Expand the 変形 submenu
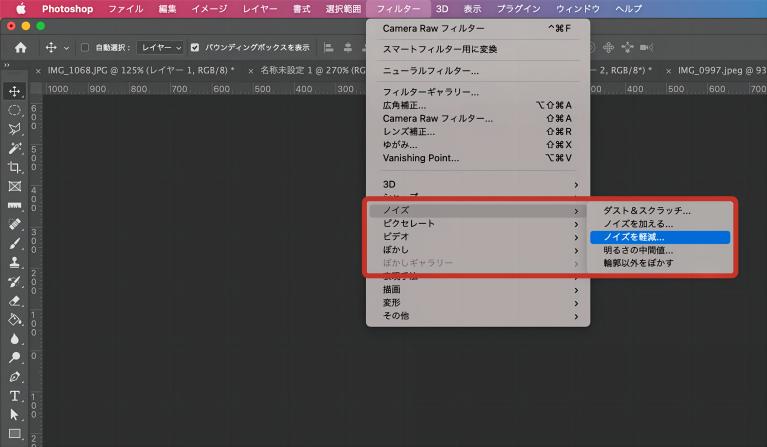This screenshot has height=447, width=767. tap(478, 303)
